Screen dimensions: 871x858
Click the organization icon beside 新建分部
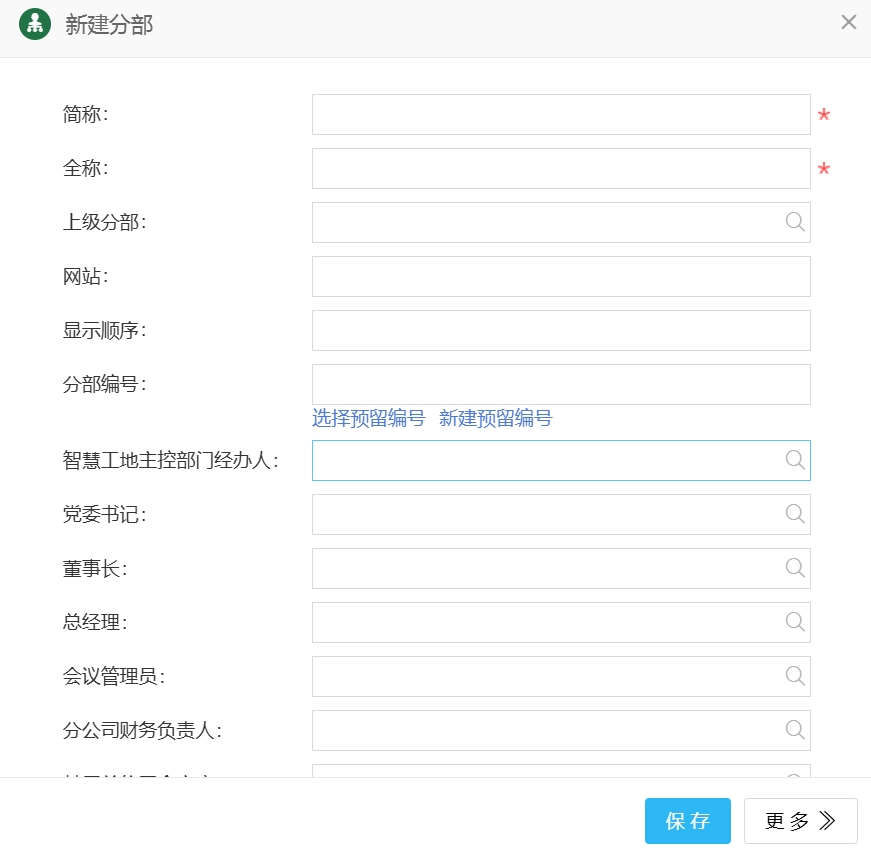pyautogui.click(x=35, y=24)
